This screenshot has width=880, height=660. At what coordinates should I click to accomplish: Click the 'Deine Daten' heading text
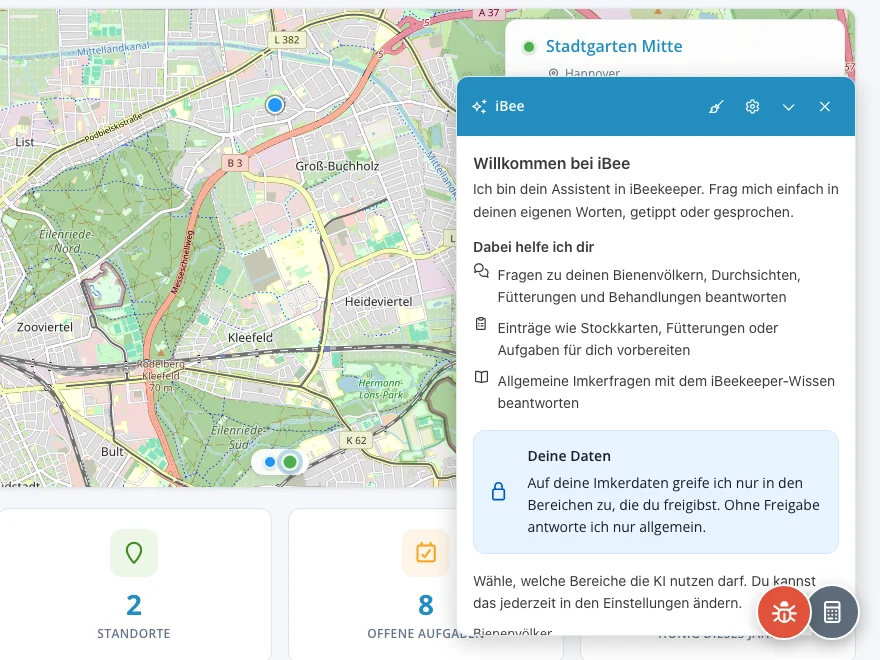coord(569,456)
